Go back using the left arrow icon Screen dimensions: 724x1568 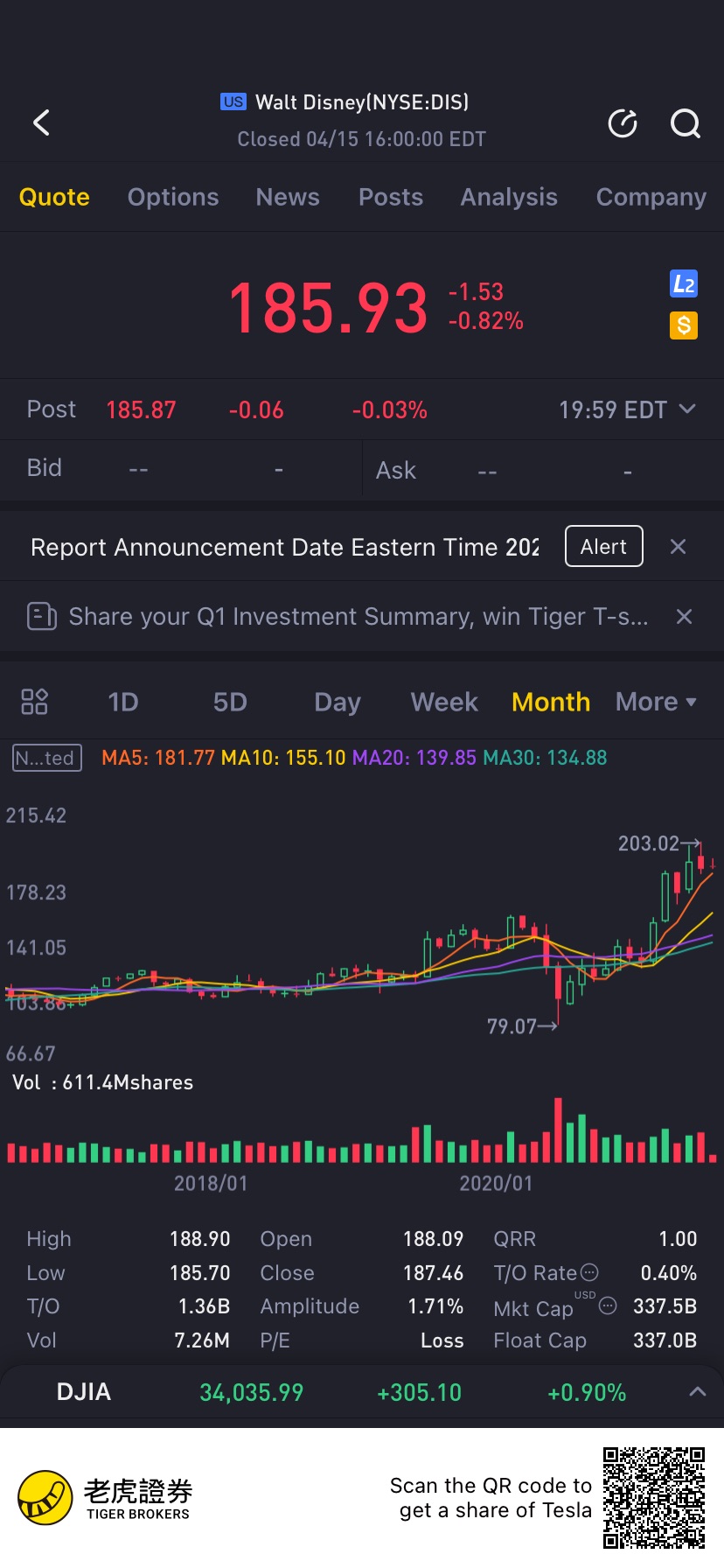(x=41, y=122)
